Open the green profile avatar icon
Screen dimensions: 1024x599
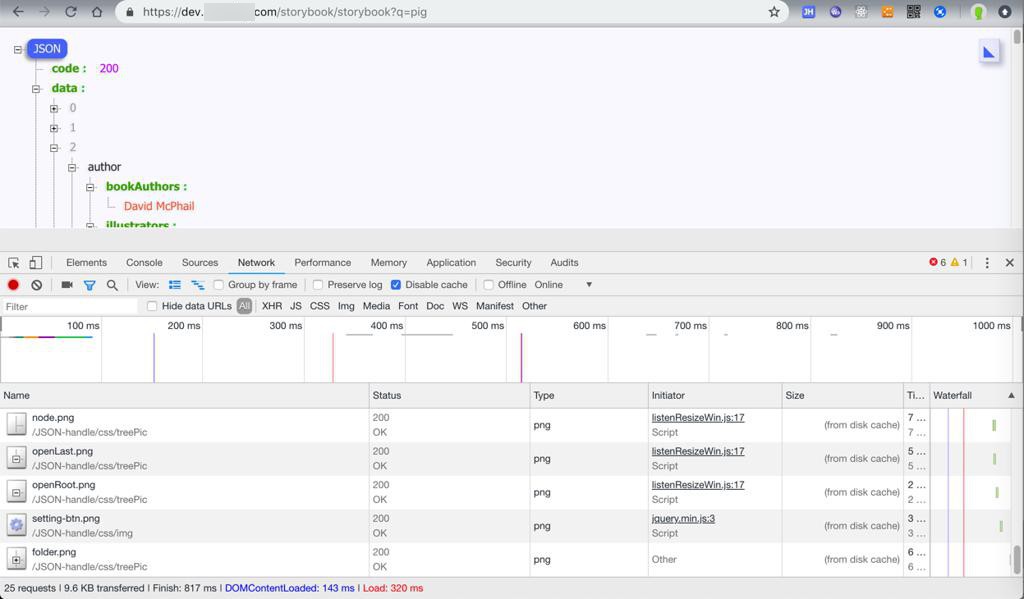click(978, 12)
